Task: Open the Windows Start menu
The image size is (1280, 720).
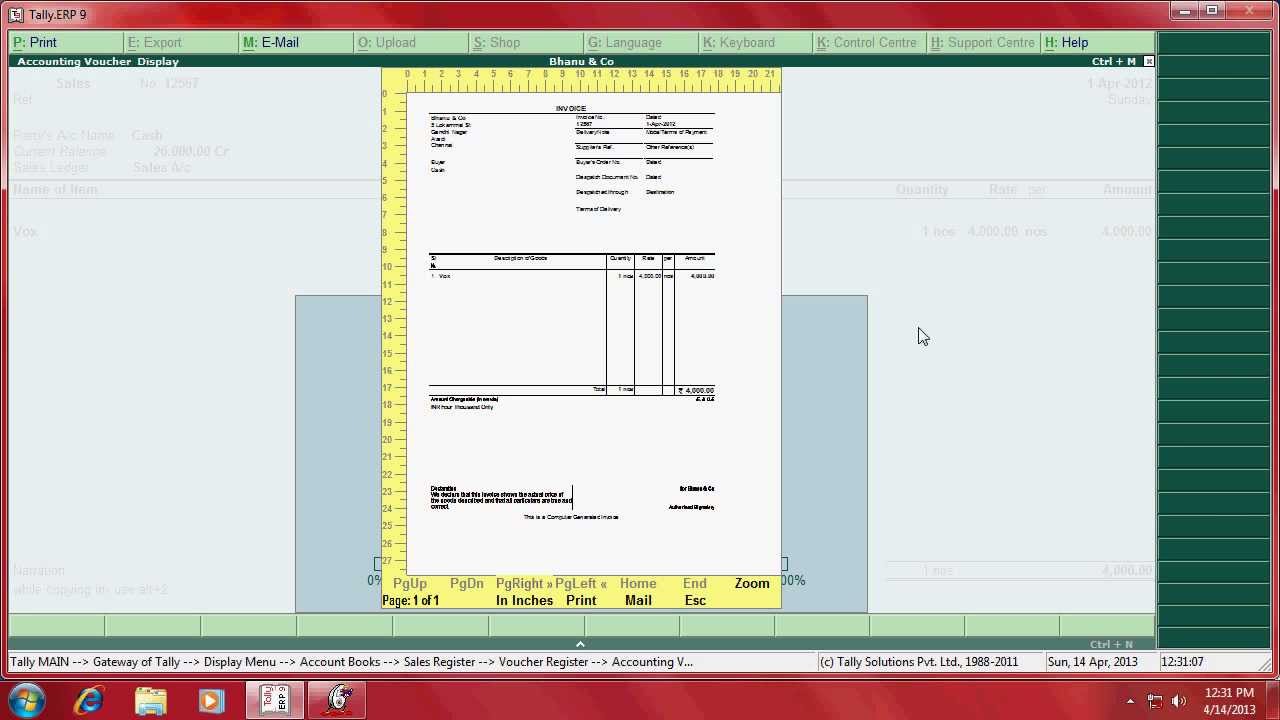Action: click(26, 700)
